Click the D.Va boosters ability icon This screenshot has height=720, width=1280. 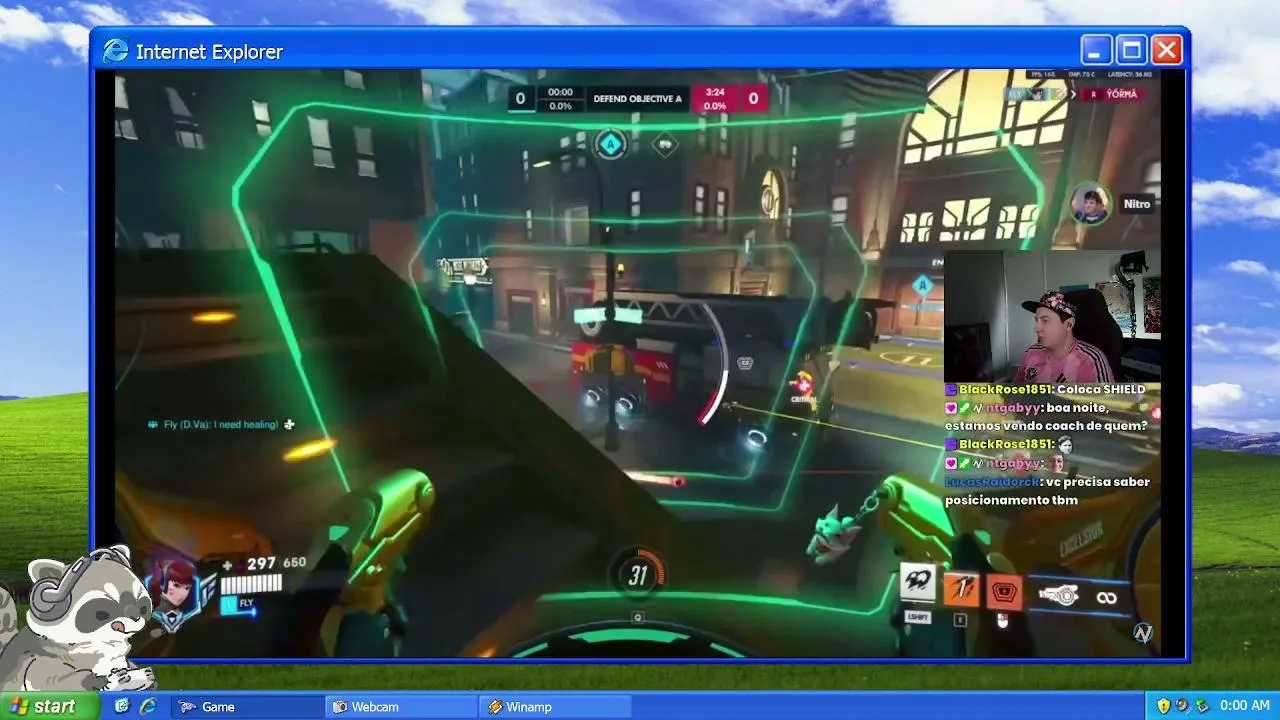[917, 583]
